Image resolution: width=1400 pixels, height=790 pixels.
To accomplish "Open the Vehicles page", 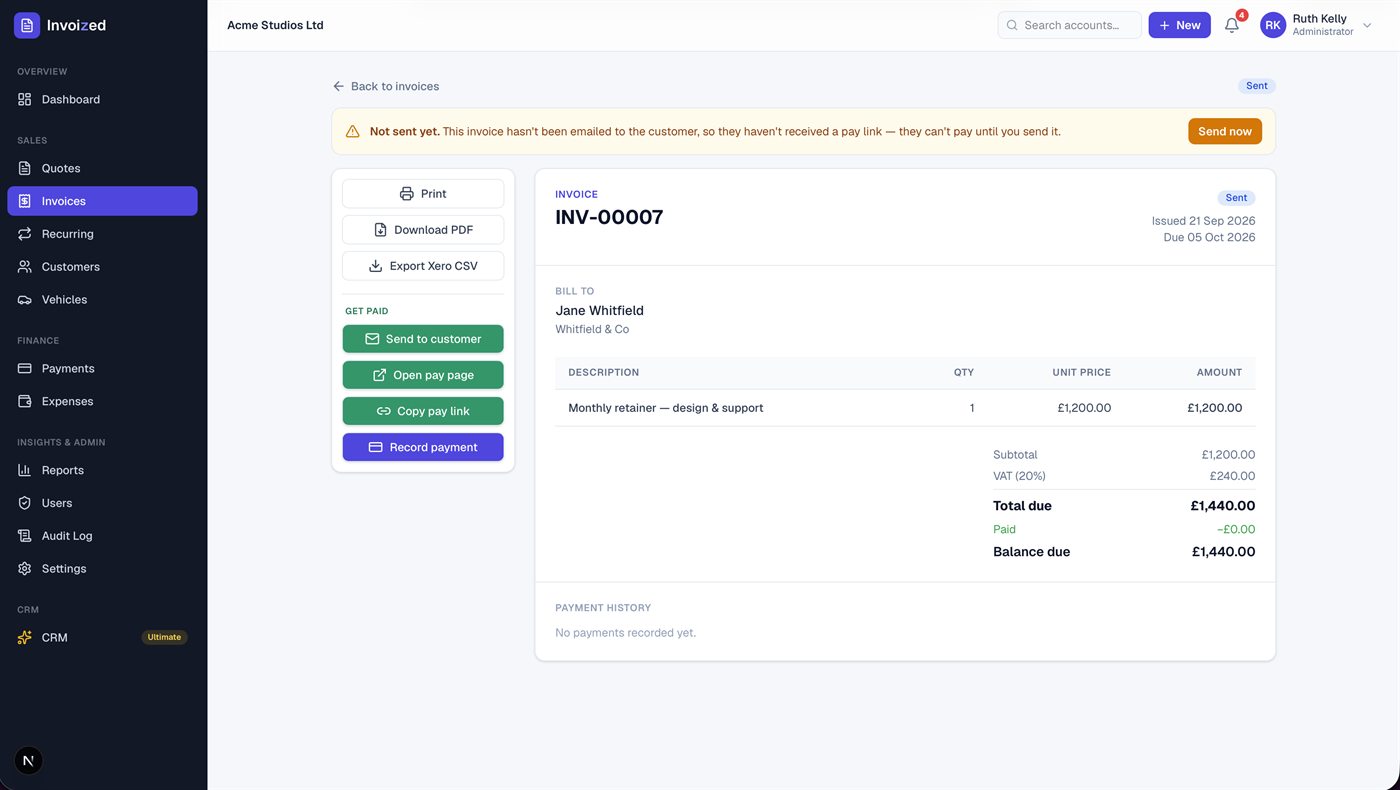I will click(102, 300).
